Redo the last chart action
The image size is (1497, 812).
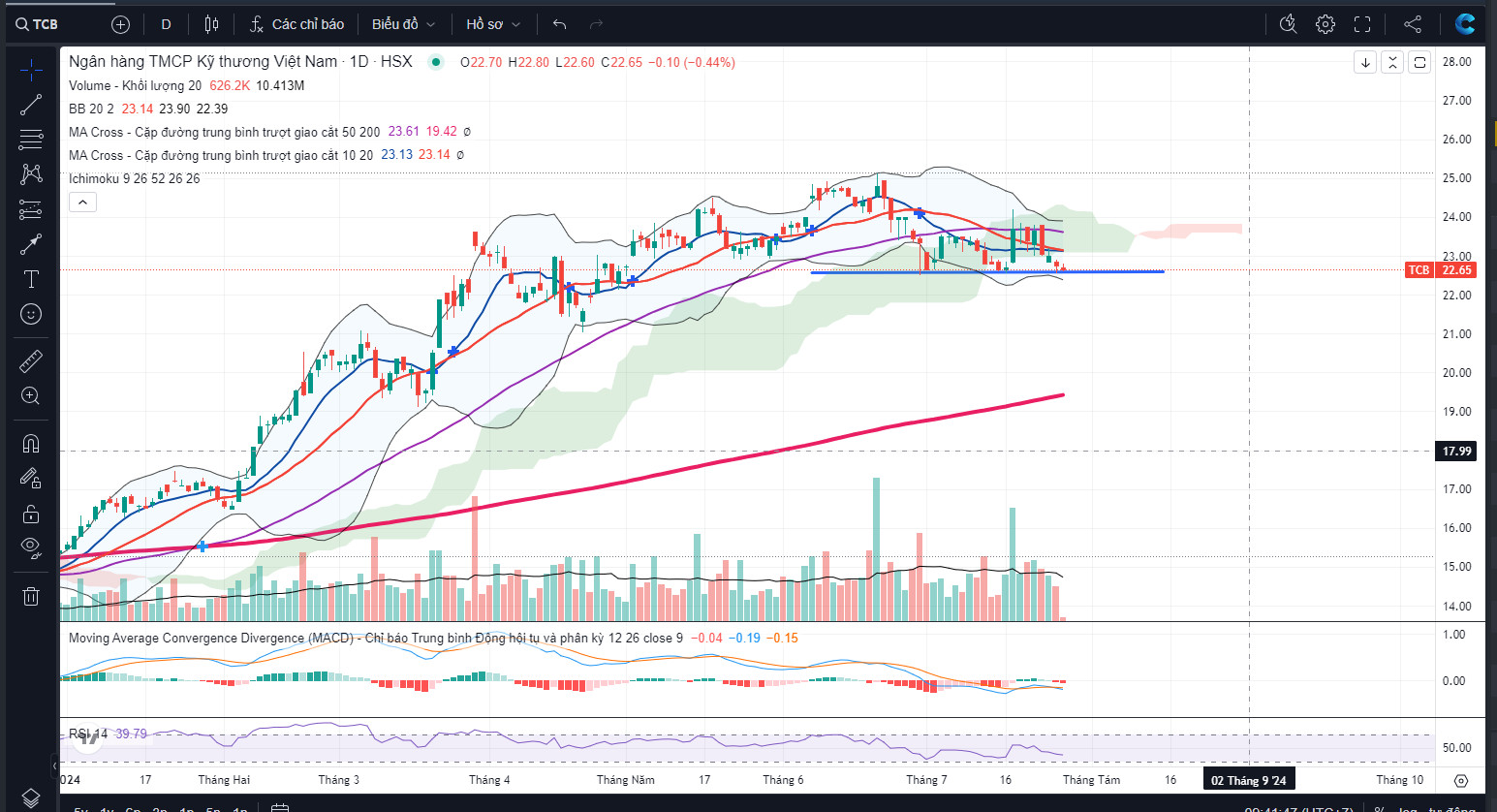click(x=597, y=24)
